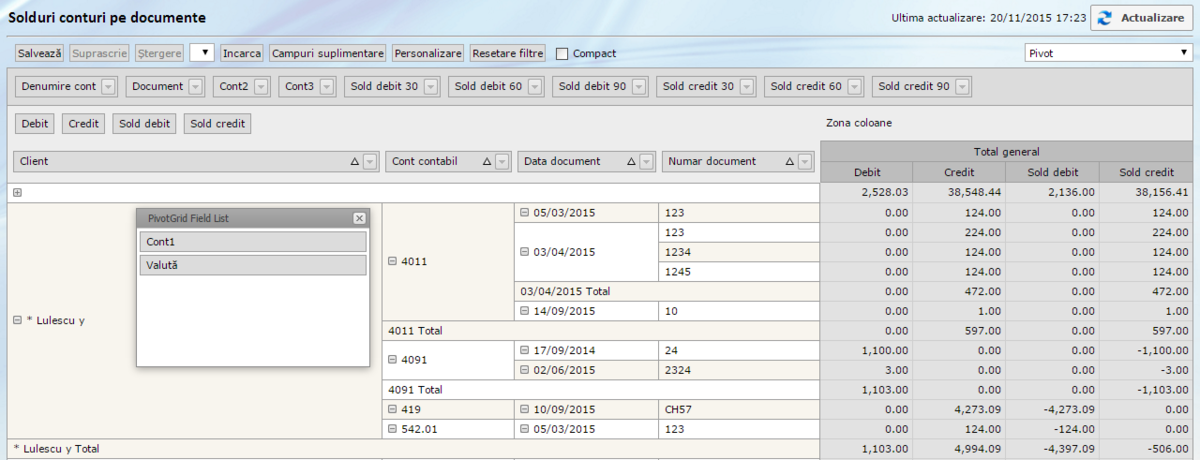Collapse the * Lulescu y client group
The width and height of the screenshot is (1200, 460).
(x=17, y=321)
